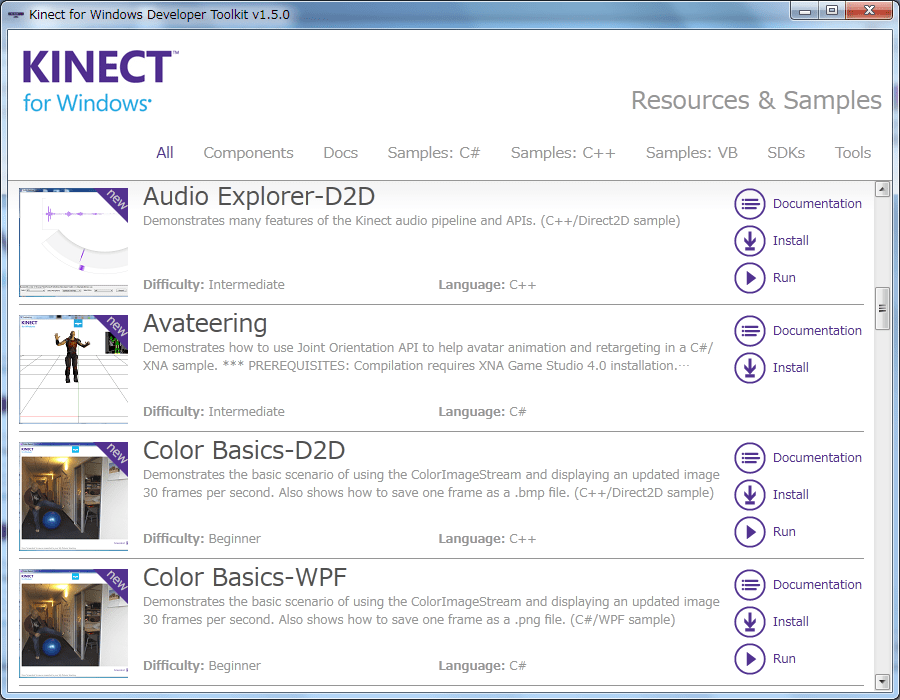Screen dimensions: 900x700
Task: Click 'Language: C#' under Color Basics-WPF
Action: [x=482, y=666]
